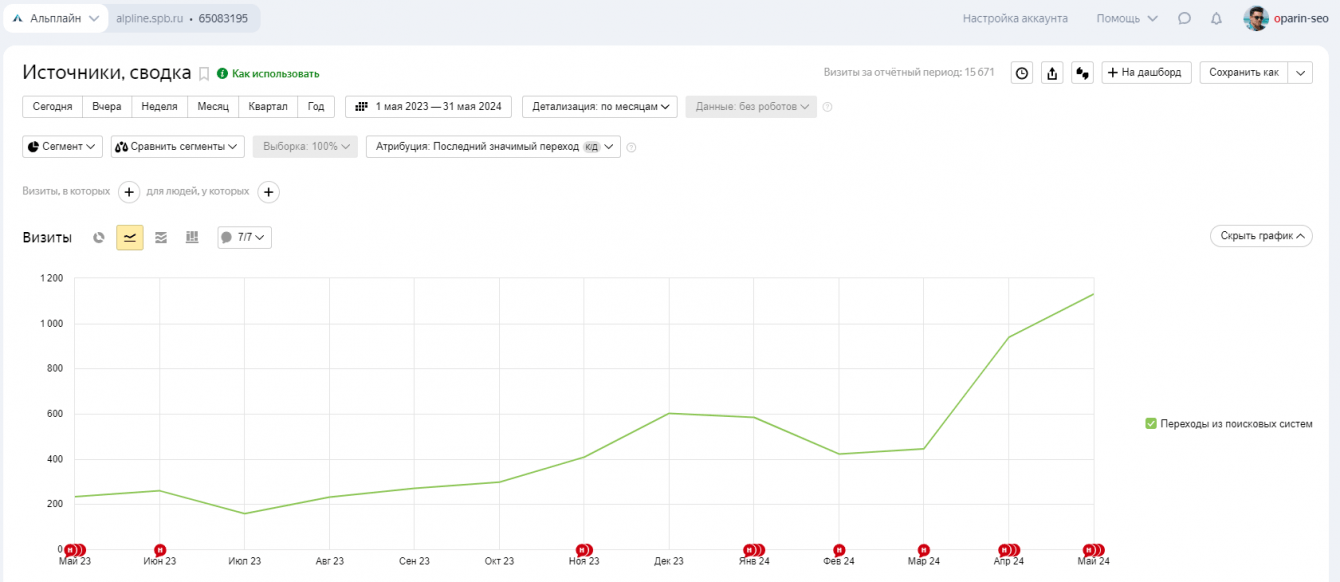Toggle Переходы из поисковых систем checkbox

pos(1151,424)
